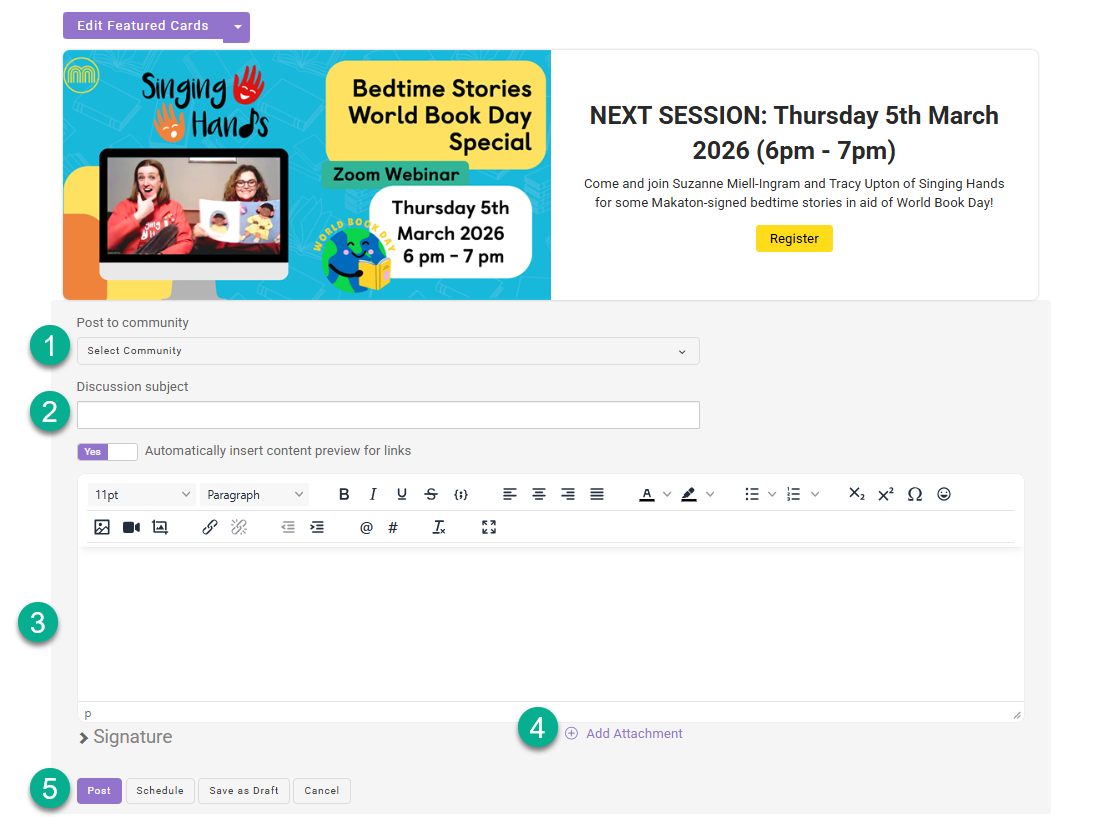Clear text formatting

pyautogui.click(x=439, y=527)
